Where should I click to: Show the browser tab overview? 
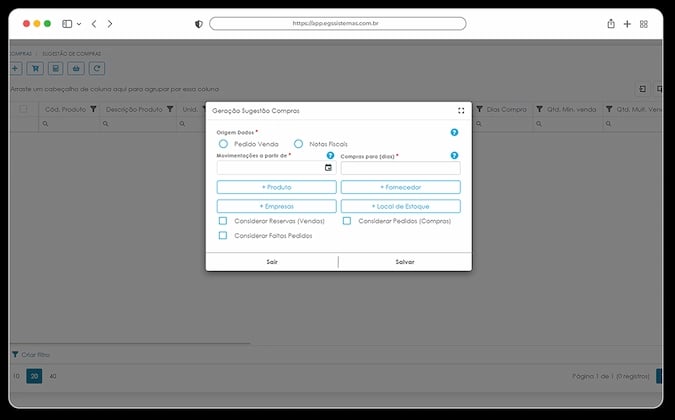click(644, 24)
